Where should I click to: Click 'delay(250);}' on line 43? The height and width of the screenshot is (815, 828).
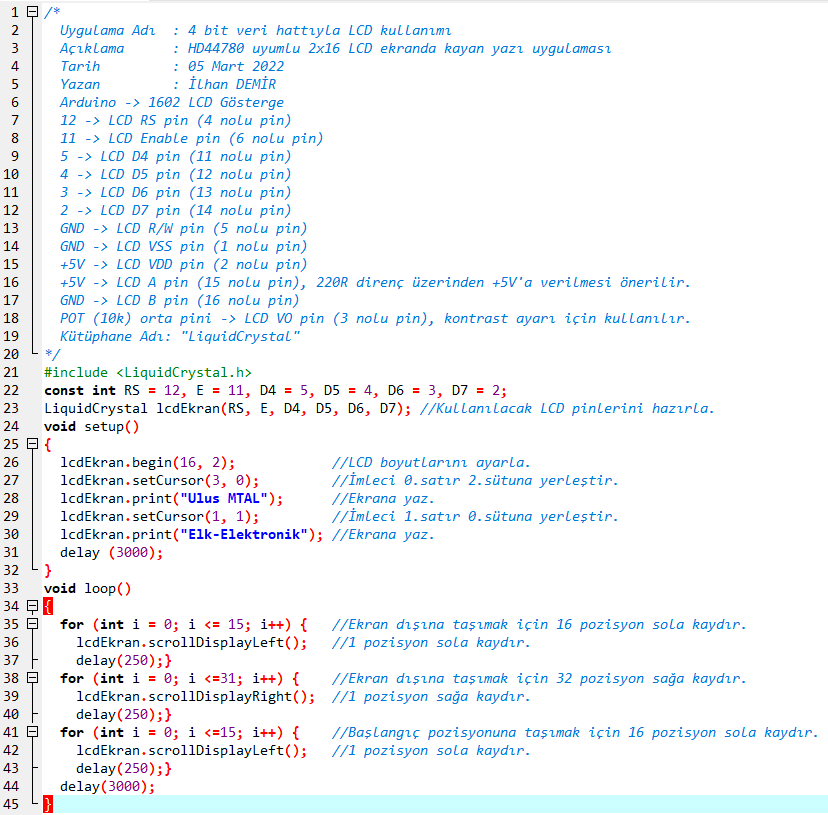tap(124, 769)
